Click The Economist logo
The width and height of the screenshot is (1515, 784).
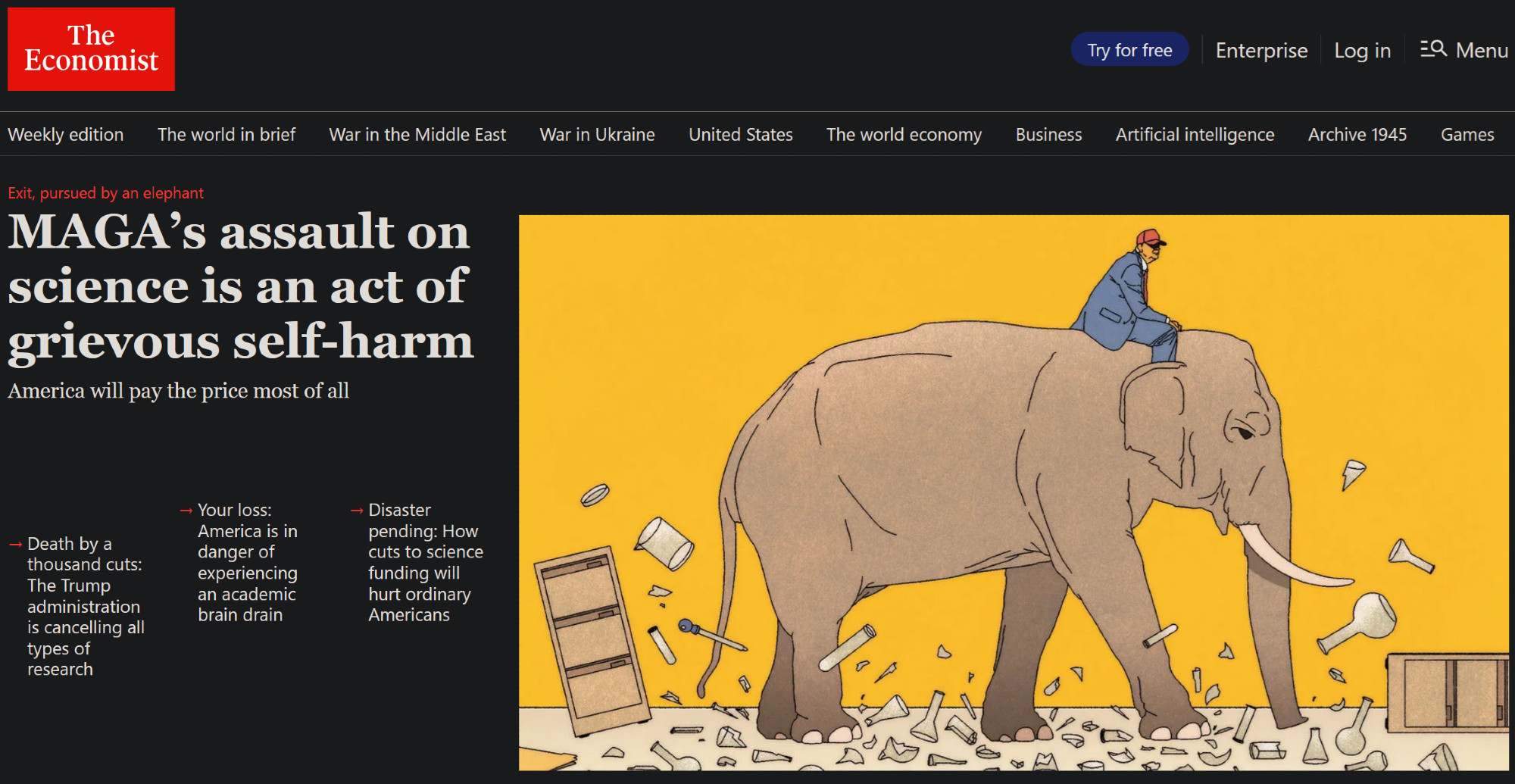tap(91, 49)
